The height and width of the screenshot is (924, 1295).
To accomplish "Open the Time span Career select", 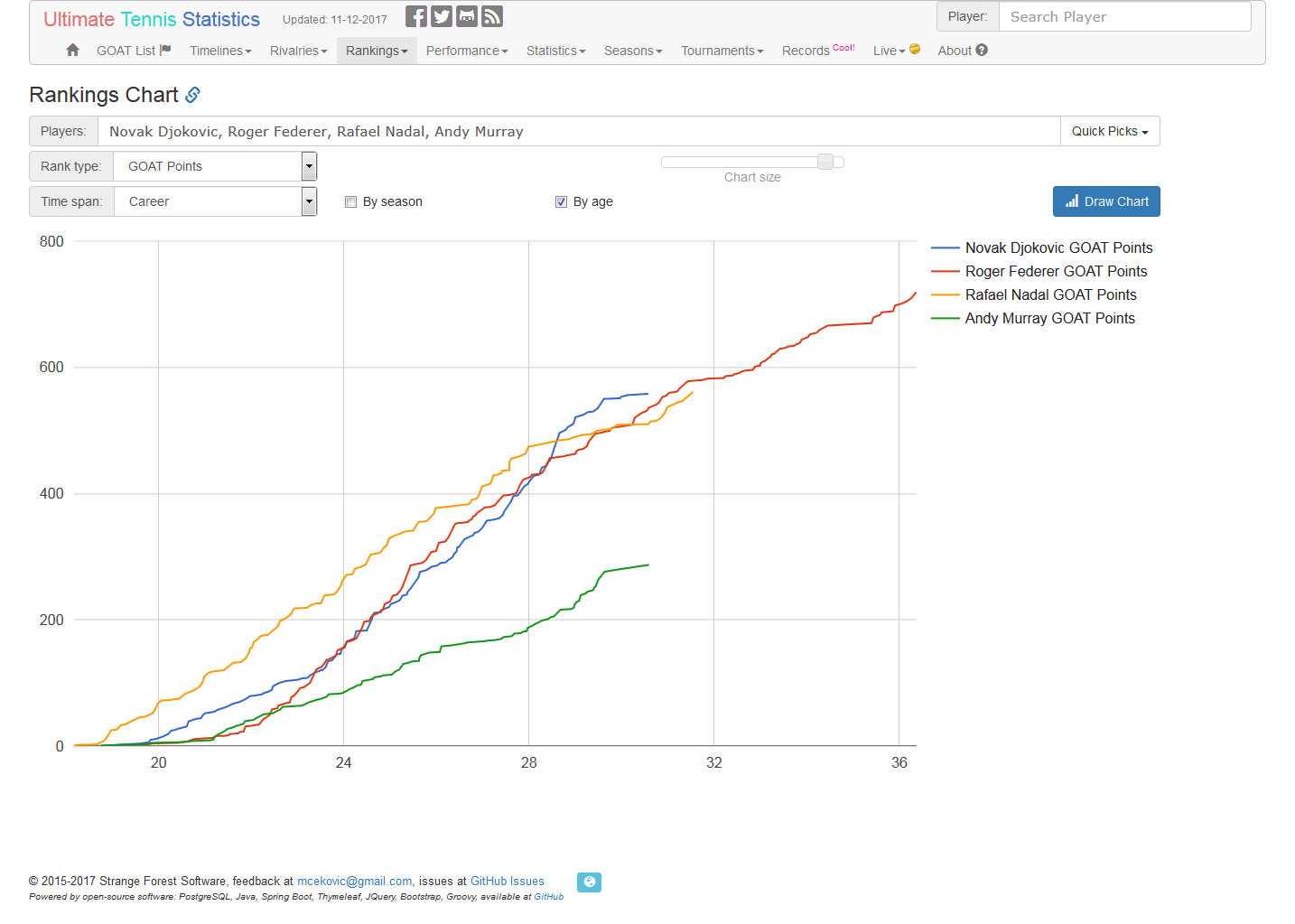I will [215, 201].
